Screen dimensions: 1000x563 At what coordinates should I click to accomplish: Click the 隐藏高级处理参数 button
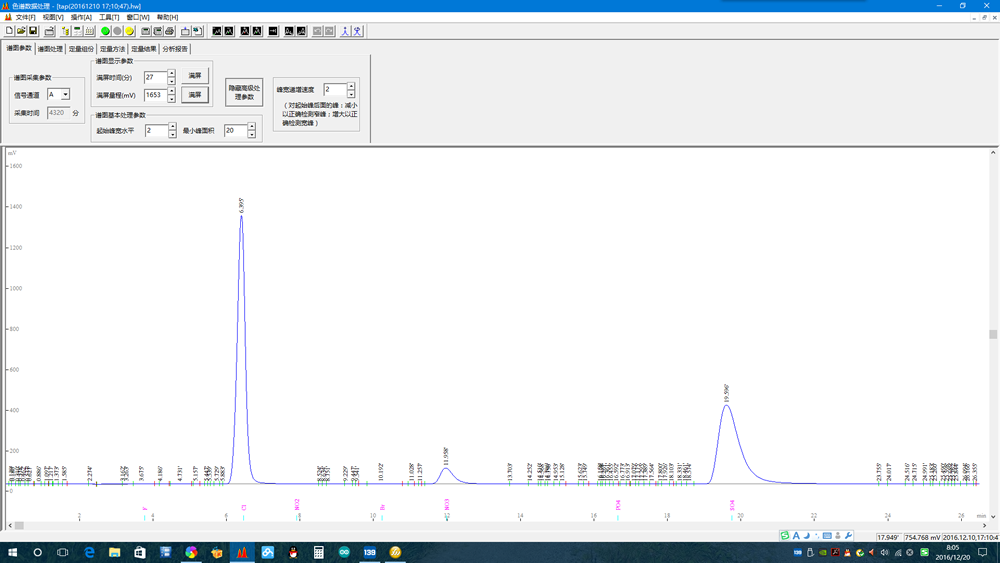(x=244, y=92)
